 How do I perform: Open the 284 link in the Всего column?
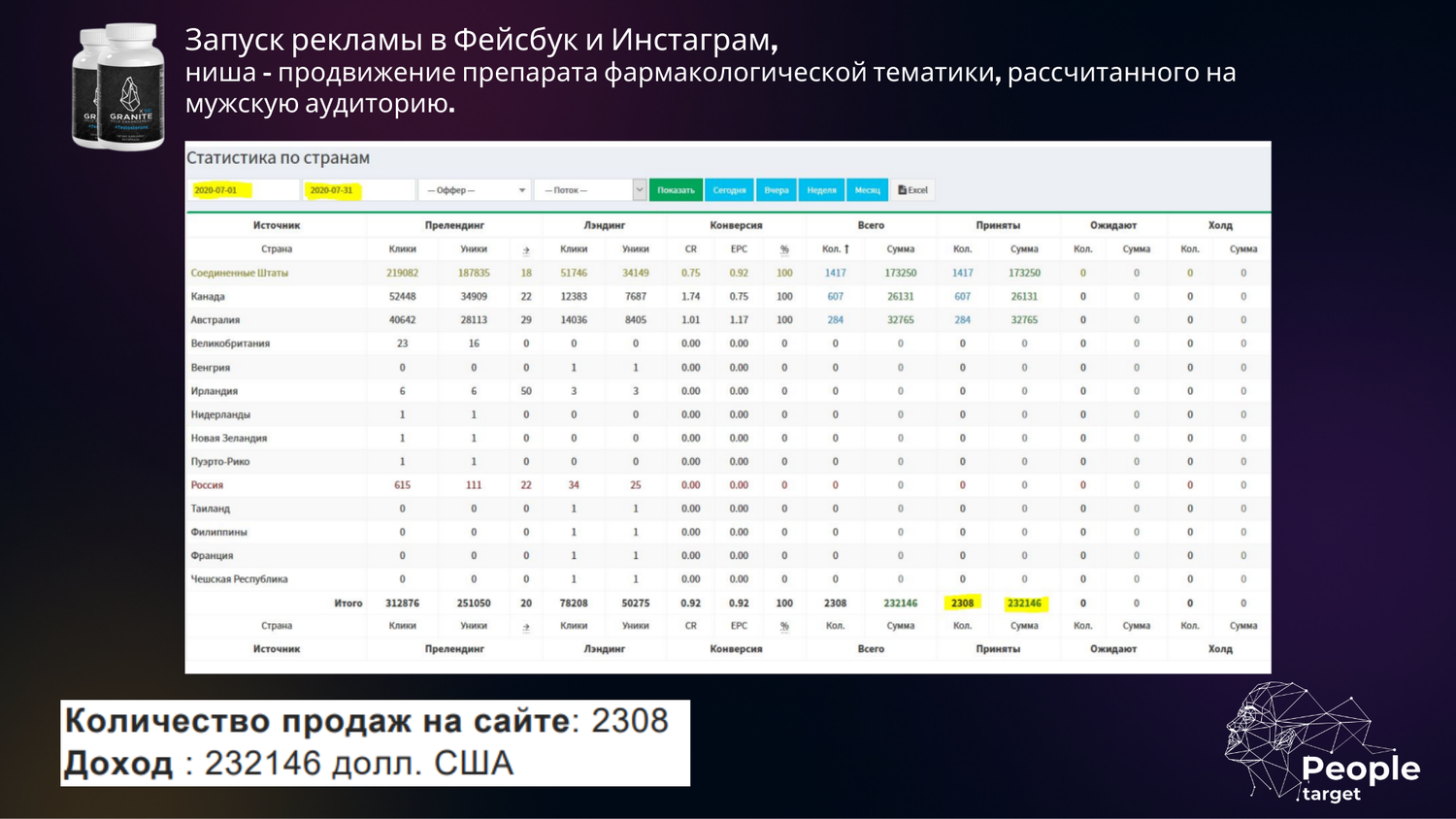tap(836, 320)
